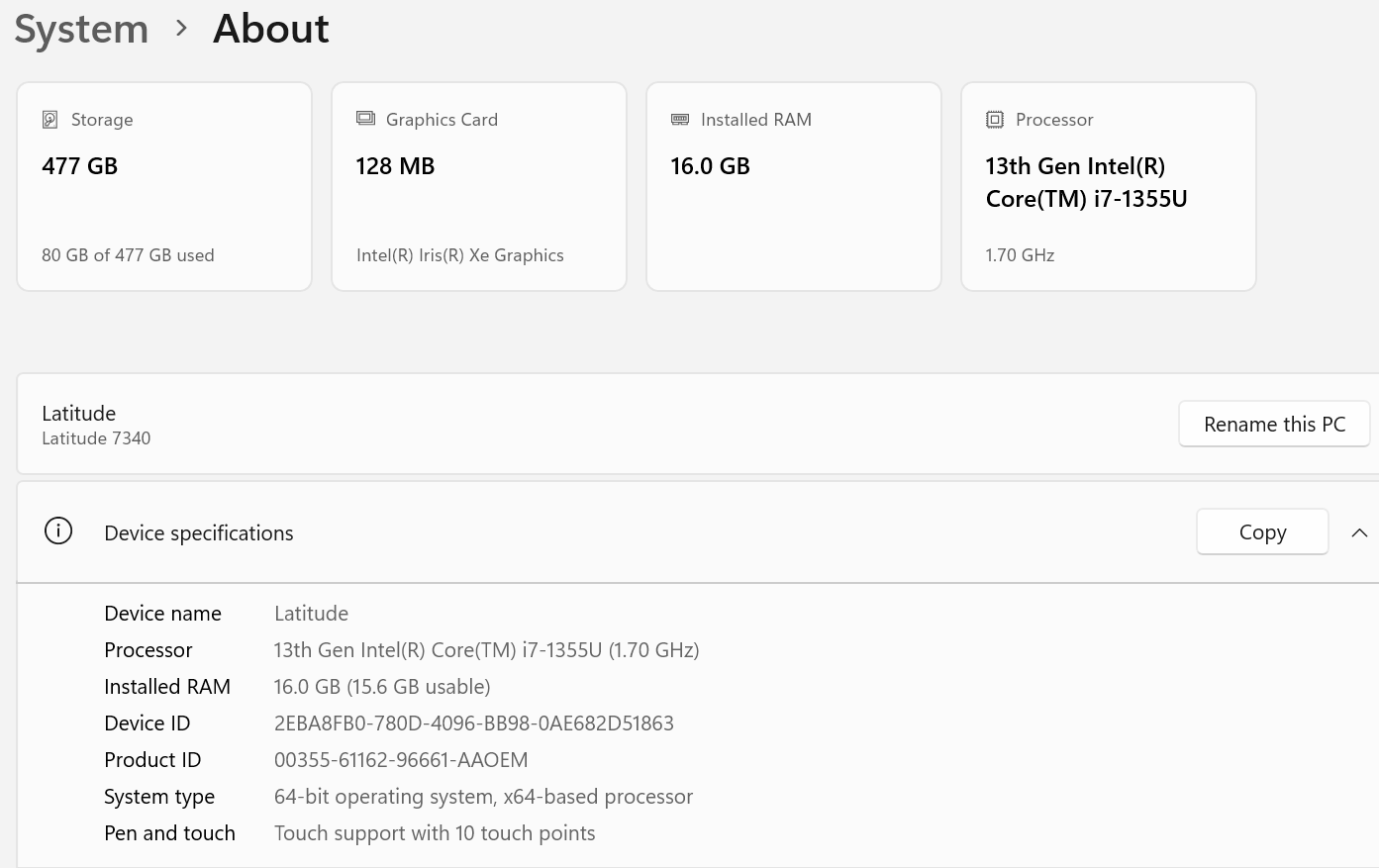Copy the device specifications
This screenshot has width=1379, height=868.
click(x=1262, y=531)
